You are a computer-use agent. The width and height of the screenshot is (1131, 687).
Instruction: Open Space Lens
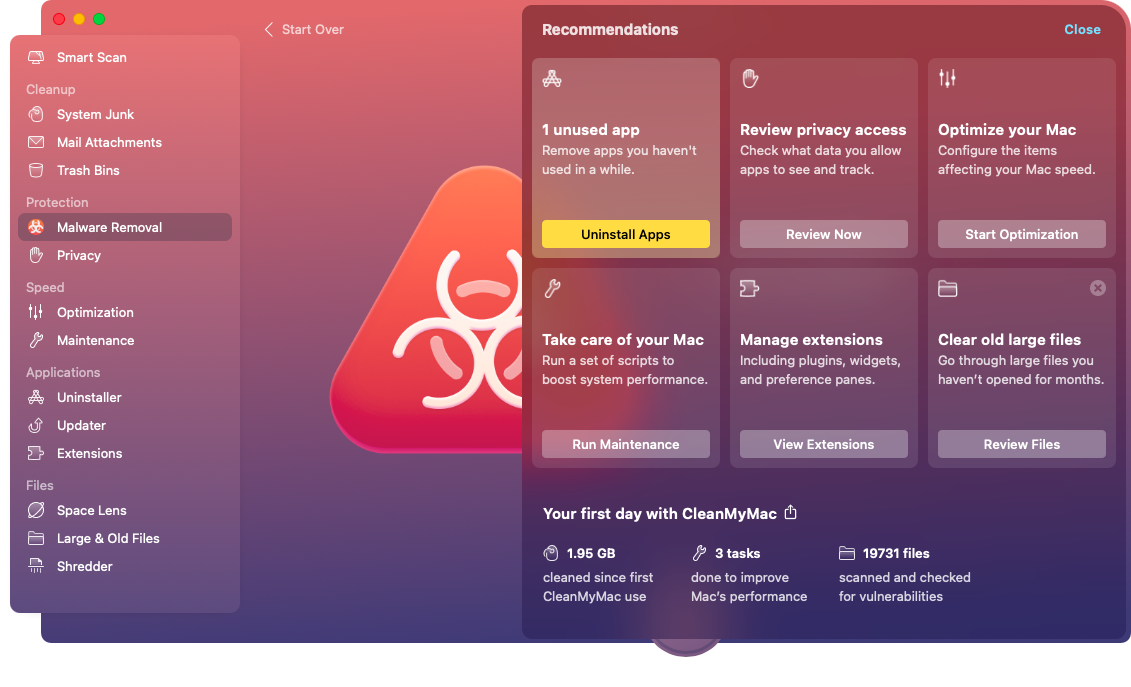pyautogui.click(x=125, y=511)
